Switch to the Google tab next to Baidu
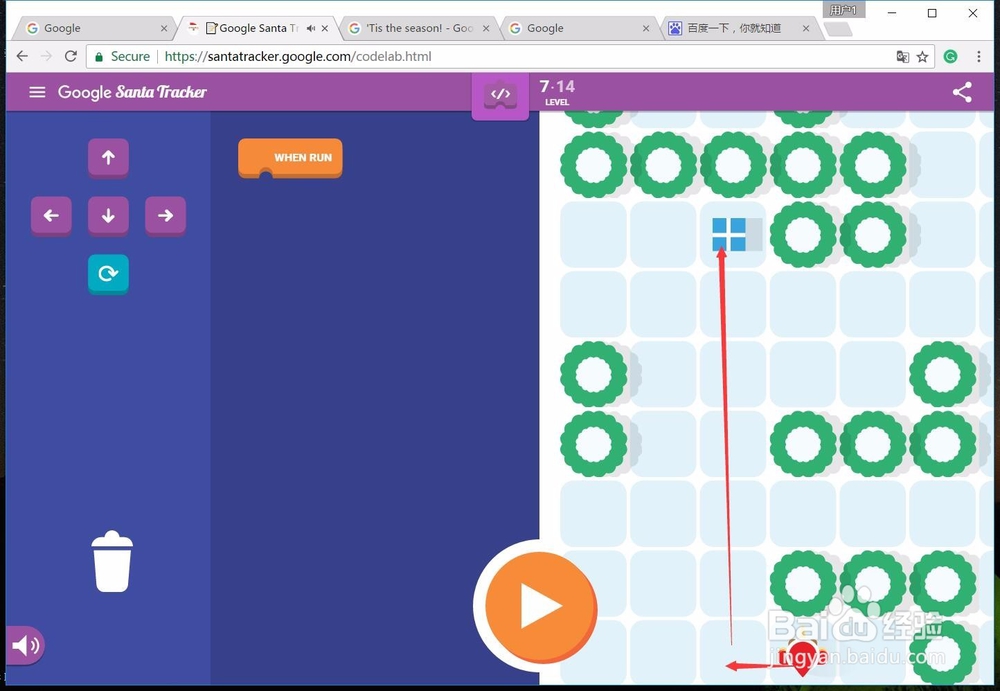Image resolution: width=1000 pixels, height=691 pixels. 579,28
